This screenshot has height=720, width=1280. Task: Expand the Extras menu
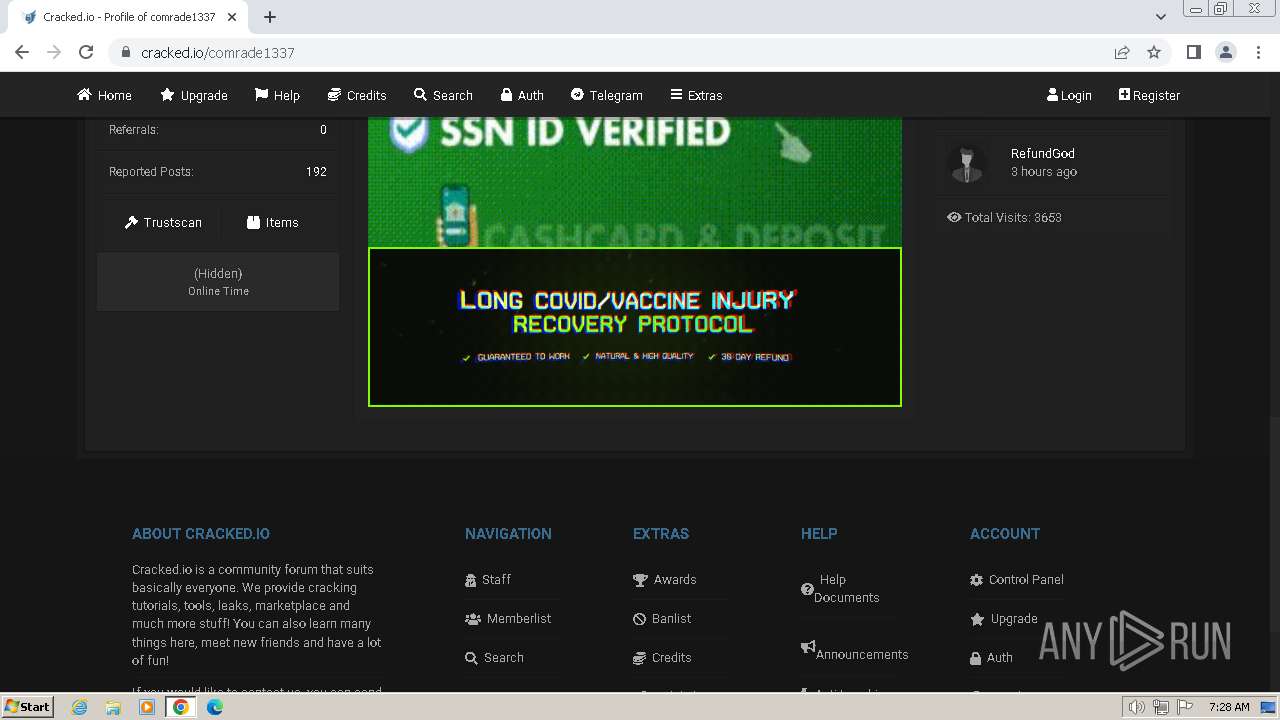point(696,95)
